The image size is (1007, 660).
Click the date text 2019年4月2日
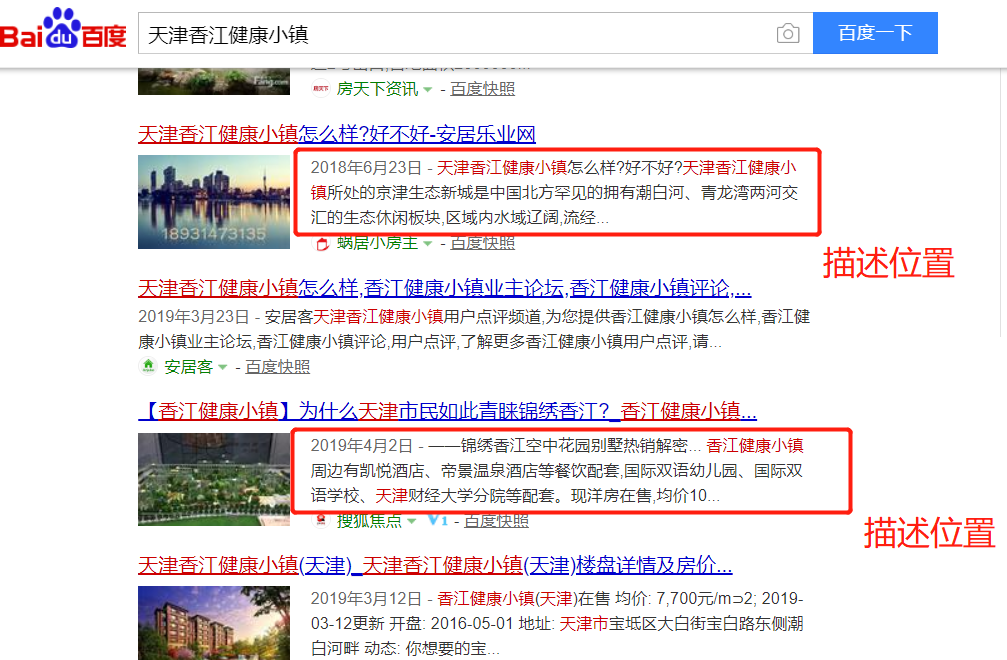pyautogui.click(x=362, y=446)
